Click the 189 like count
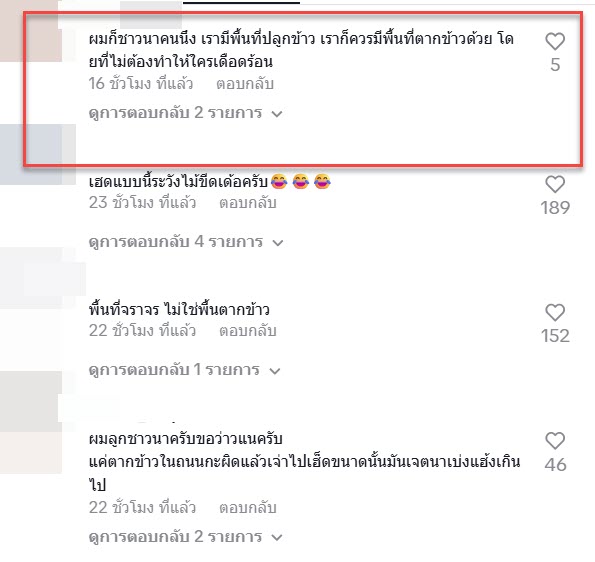Image resolution: width=595 pixels, height=562 pixels. point(555,208)
